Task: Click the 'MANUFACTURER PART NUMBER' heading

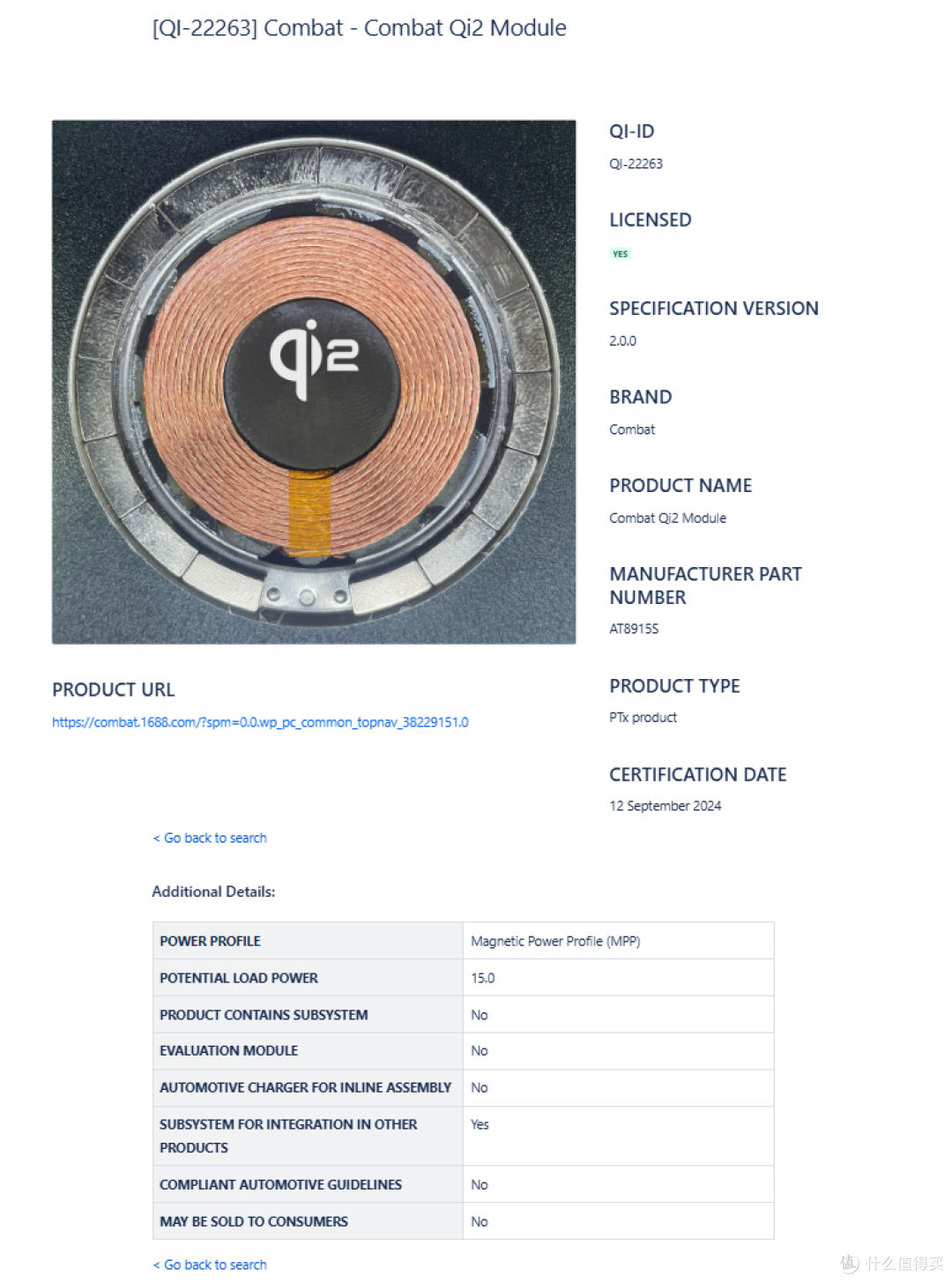Action: coord(706,586)
